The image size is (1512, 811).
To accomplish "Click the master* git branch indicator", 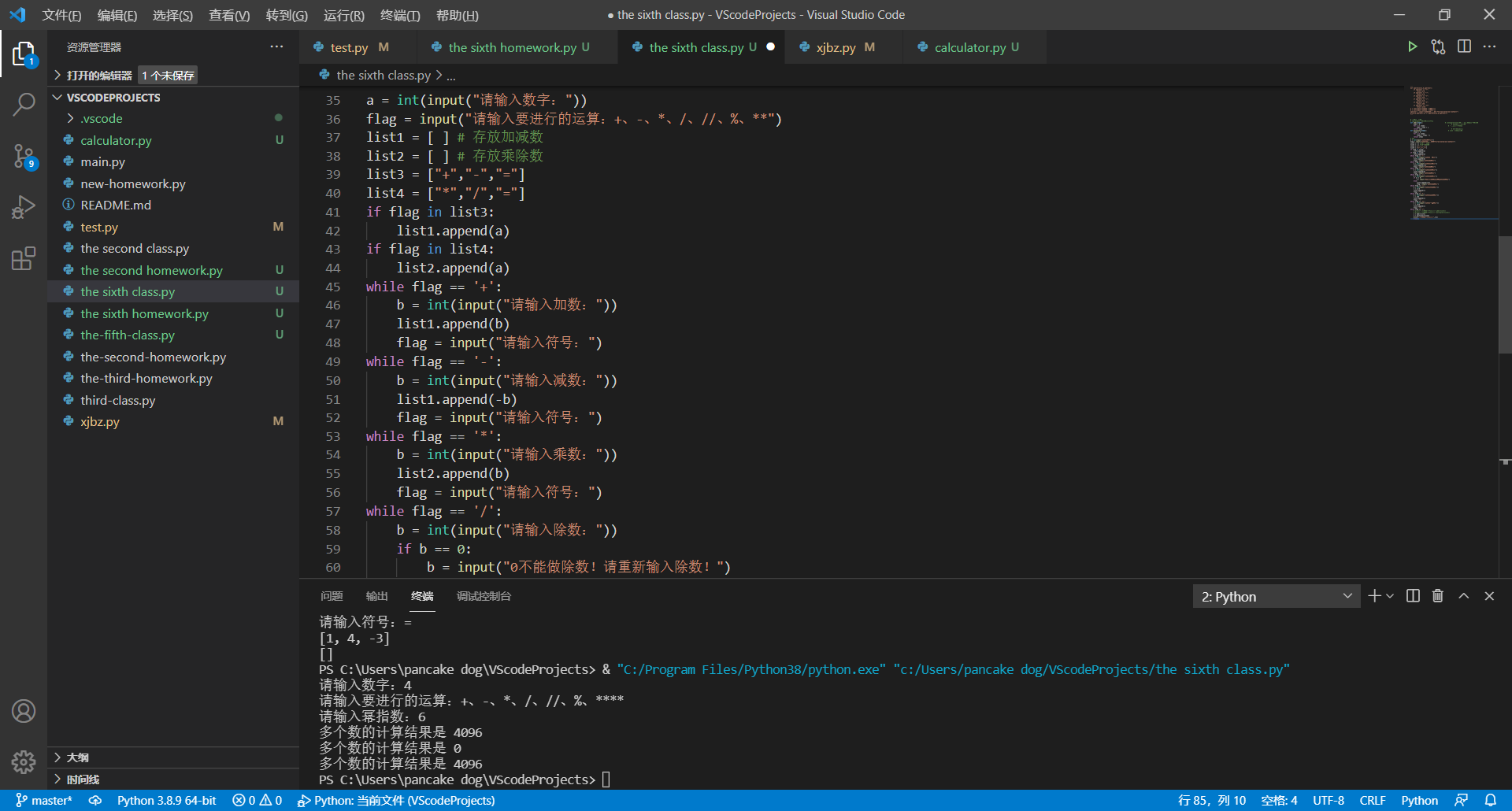I will 45,800.
